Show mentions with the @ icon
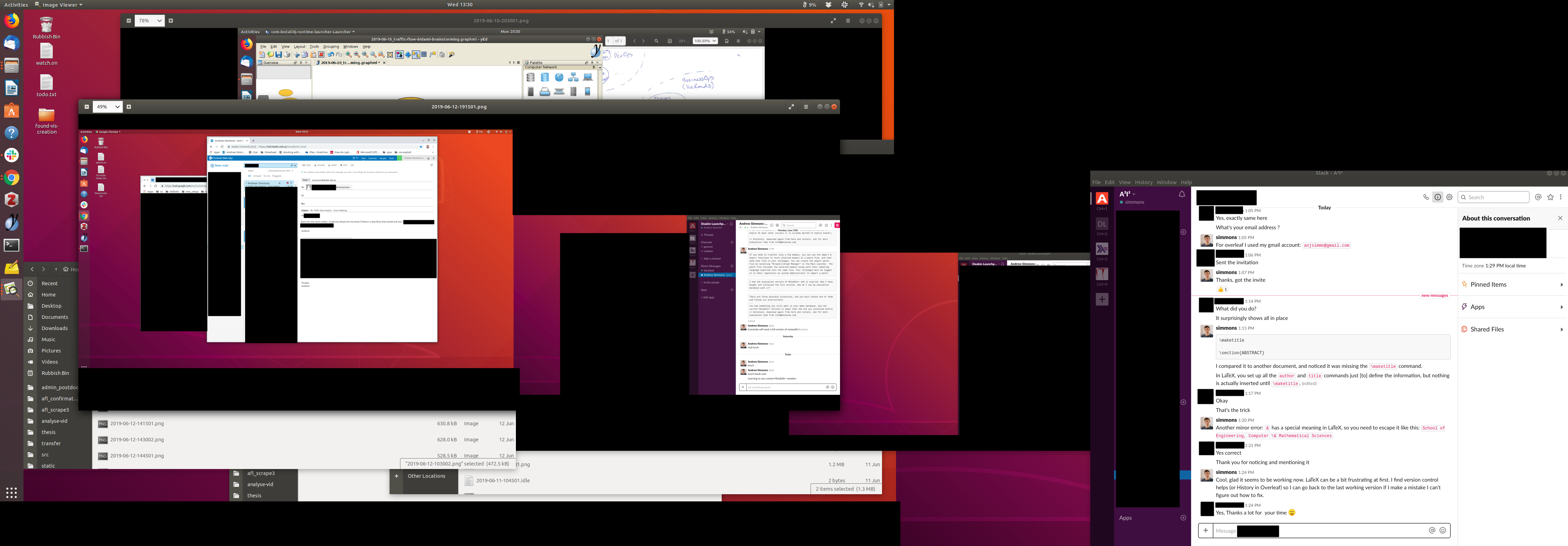Image resolution: width=1568 pixels, height=546 pixels. (1538, 197)
